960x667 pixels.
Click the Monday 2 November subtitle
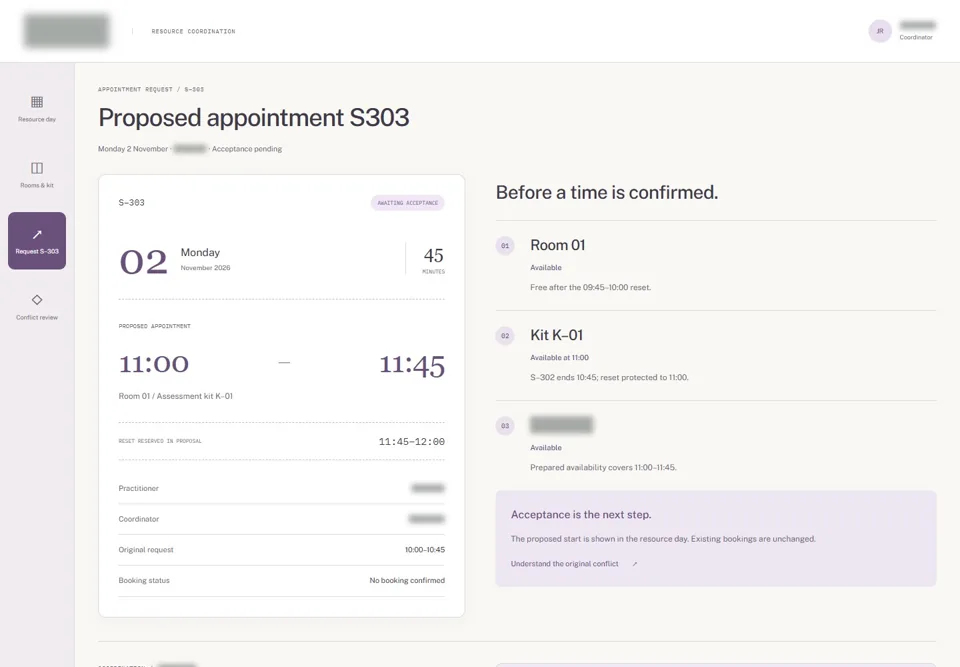(133, 149)
